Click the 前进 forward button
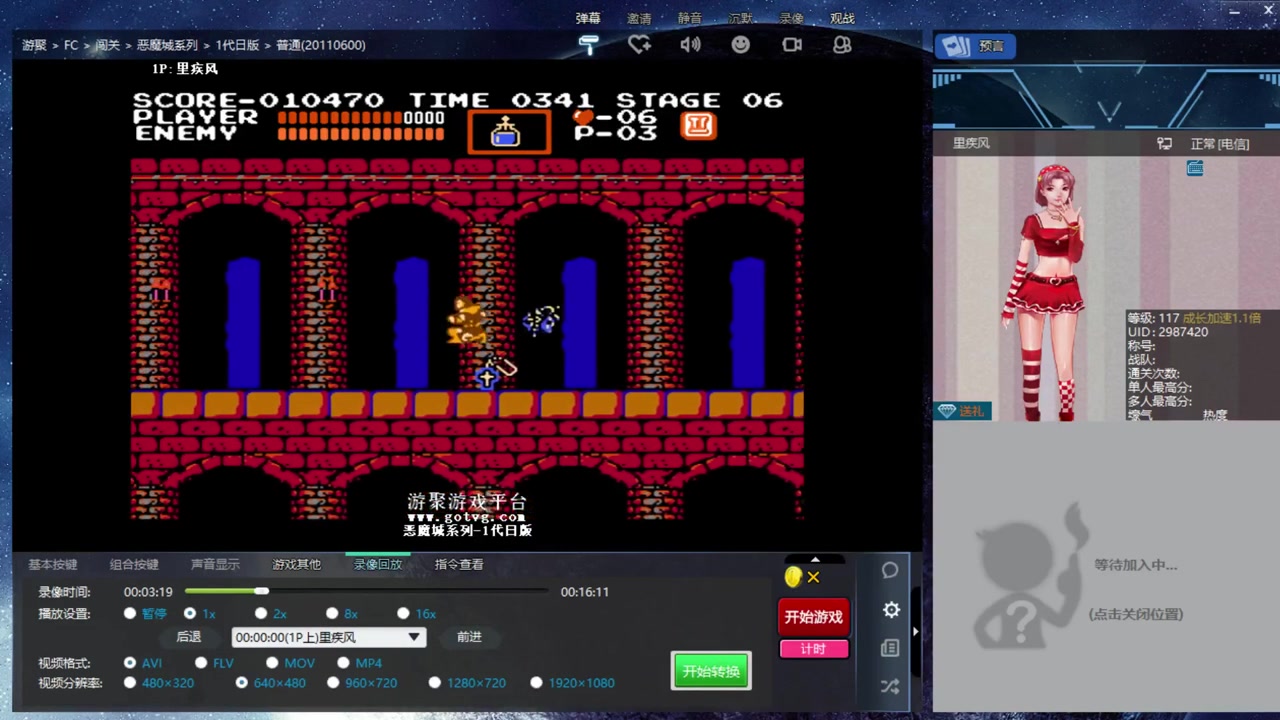Screen dimensions: 1280x720 tap(469, 637)
